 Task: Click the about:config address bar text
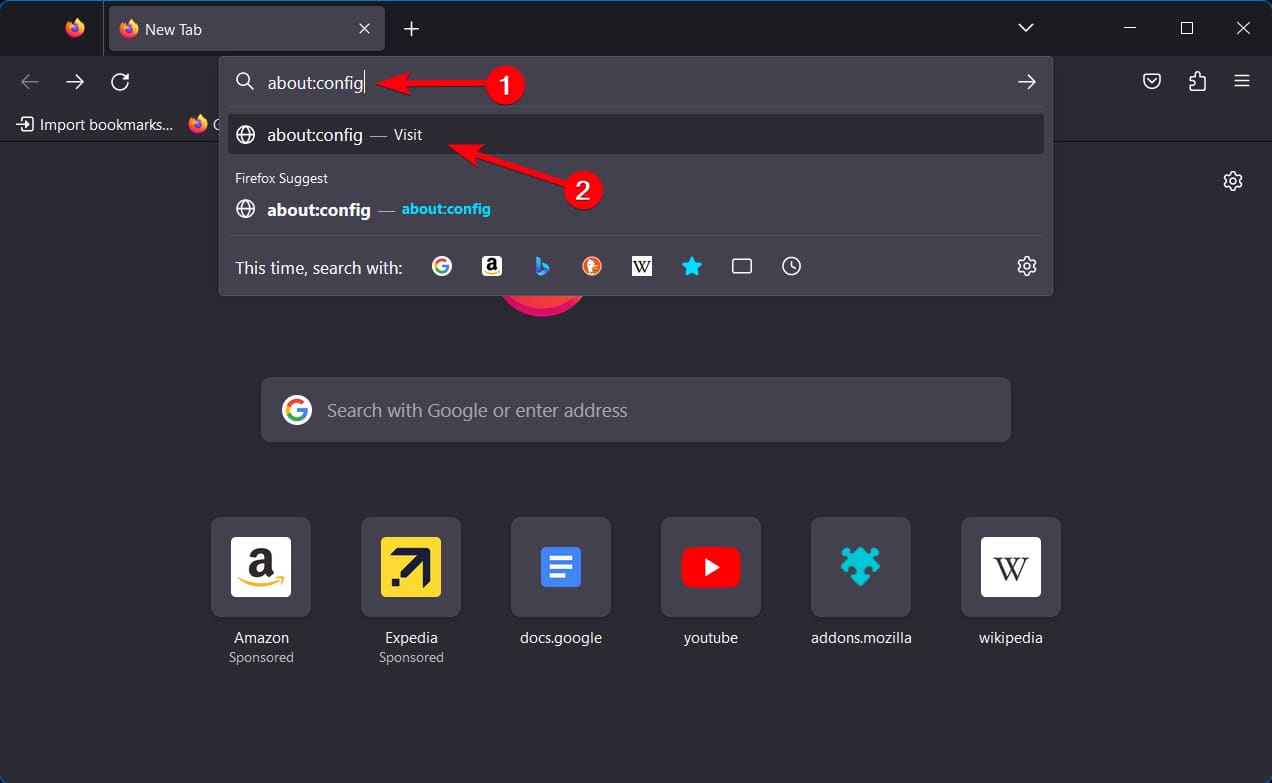click(x=315, y=83)
